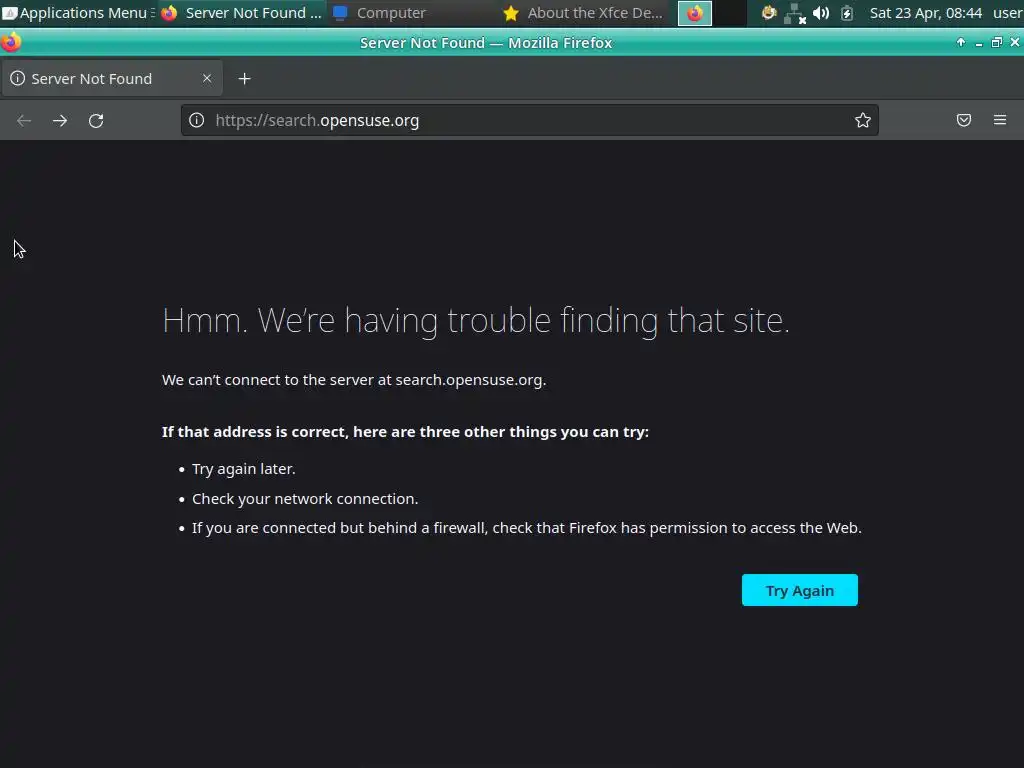
Task: Open Firefox window menu icon in titlebar
Action: click(x=11, y=42)
